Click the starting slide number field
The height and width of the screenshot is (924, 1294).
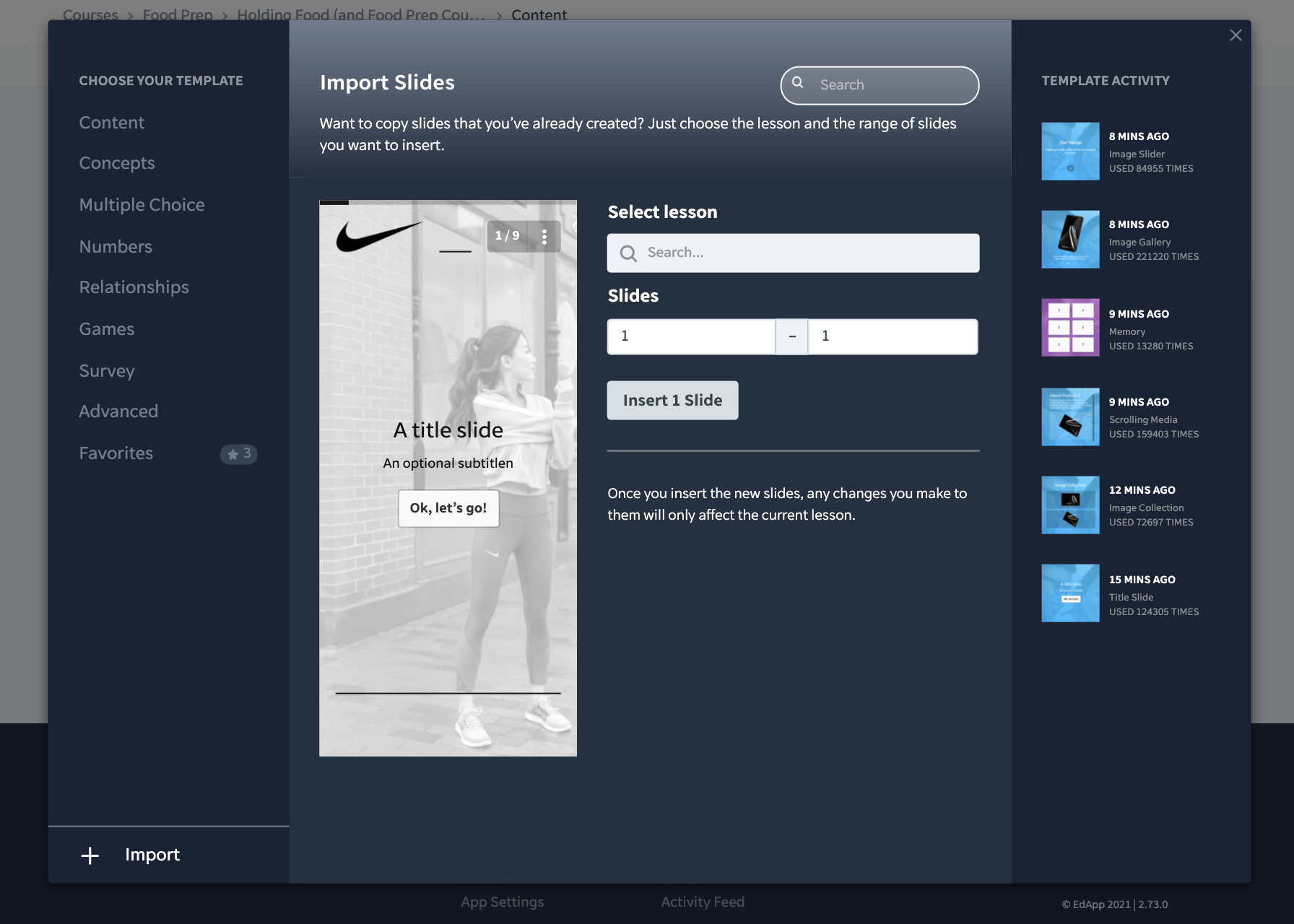(x=691, y=336)
